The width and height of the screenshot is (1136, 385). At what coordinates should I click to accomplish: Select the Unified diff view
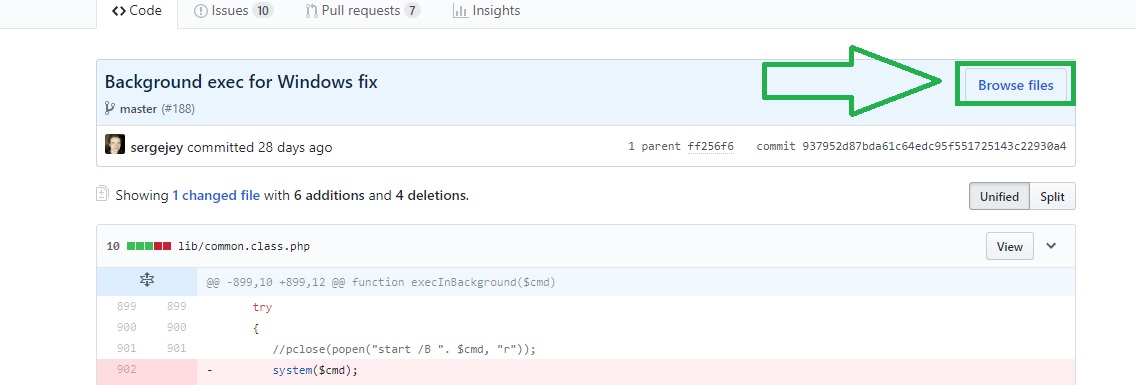(999, 196)
